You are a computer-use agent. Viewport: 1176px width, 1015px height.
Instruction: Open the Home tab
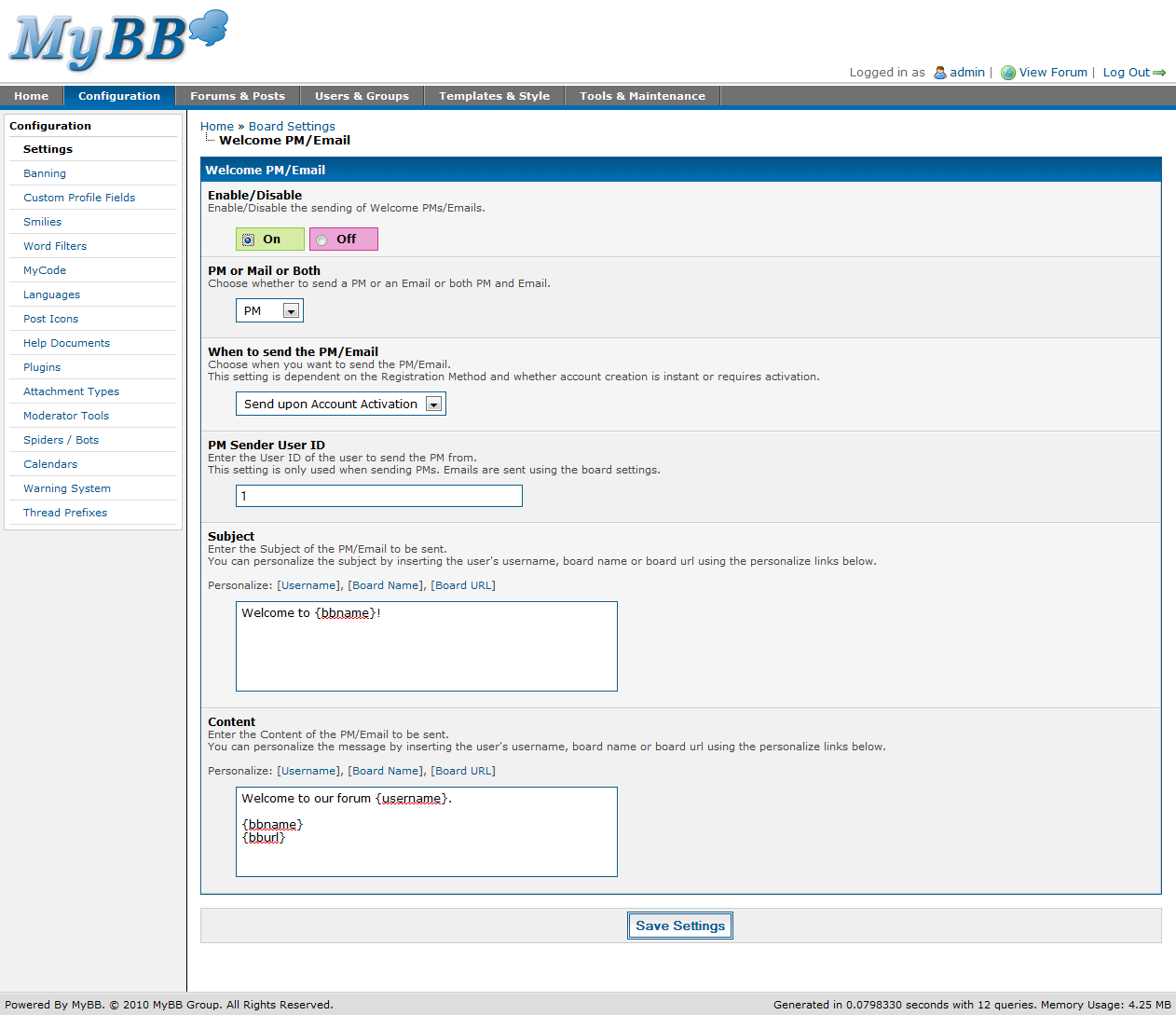coord(32,96)
